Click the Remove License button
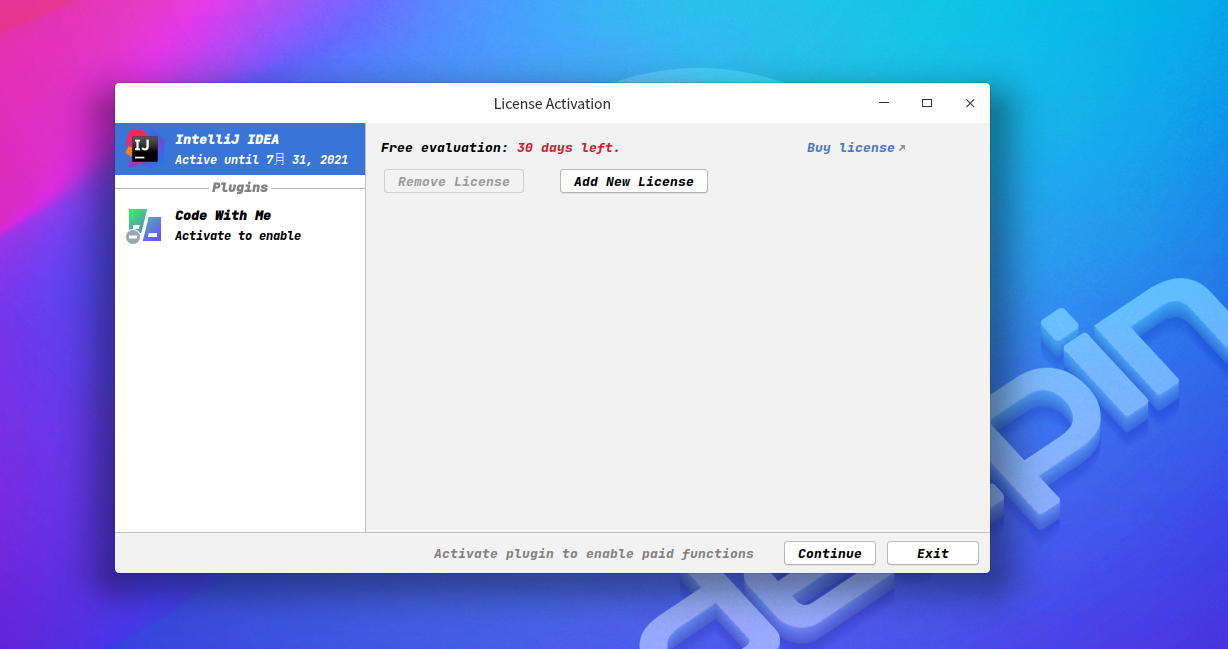The height and width of the screenshot is (649, 1228). coord(454,181)
